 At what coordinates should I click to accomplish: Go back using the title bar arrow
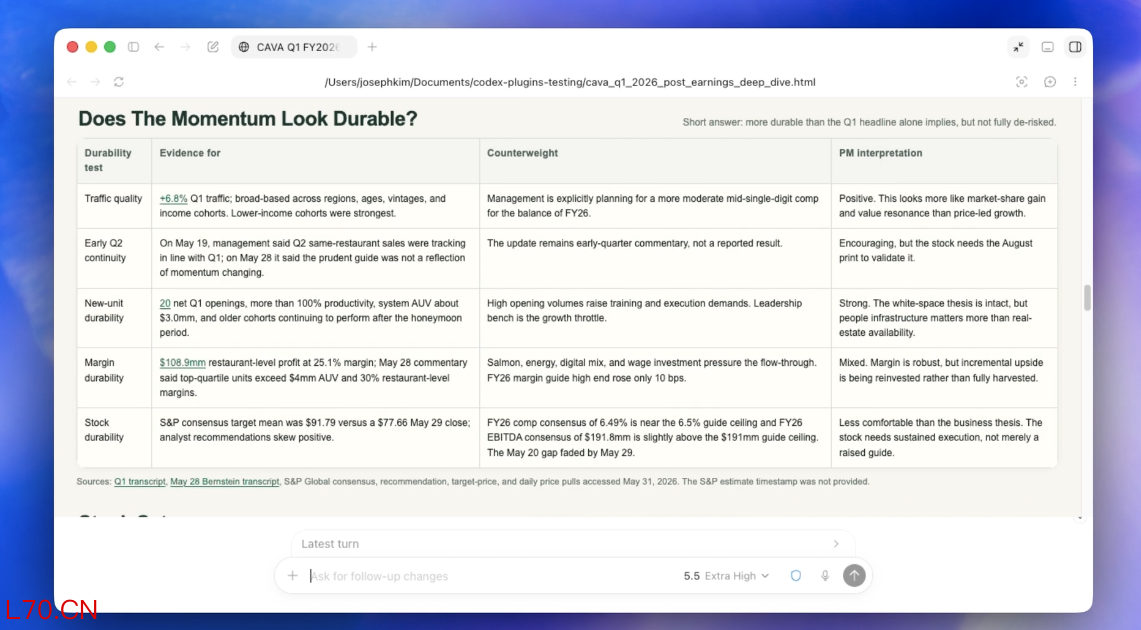[x=159, y=47]
